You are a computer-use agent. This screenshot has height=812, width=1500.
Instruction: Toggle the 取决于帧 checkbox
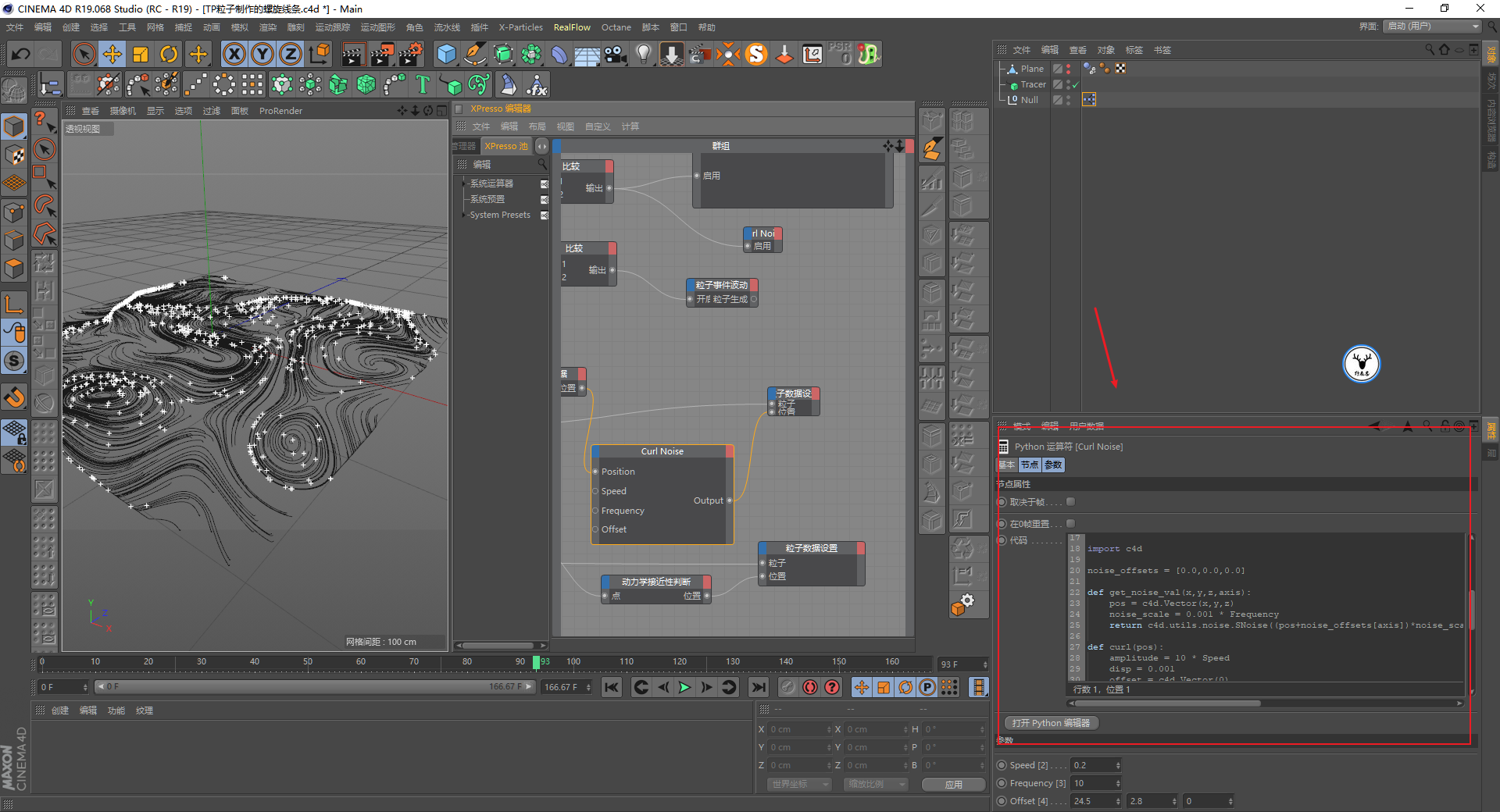click(1071, 502)
